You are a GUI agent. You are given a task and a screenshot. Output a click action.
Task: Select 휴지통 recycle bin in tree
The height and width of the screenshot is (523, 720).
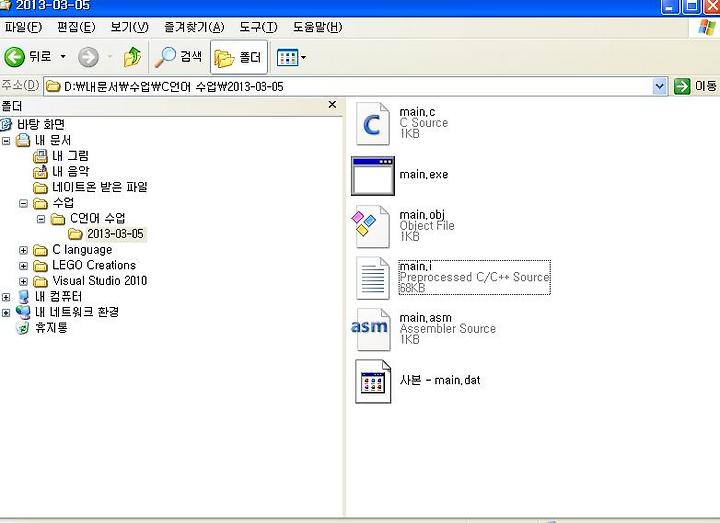(x=51, y=327)
